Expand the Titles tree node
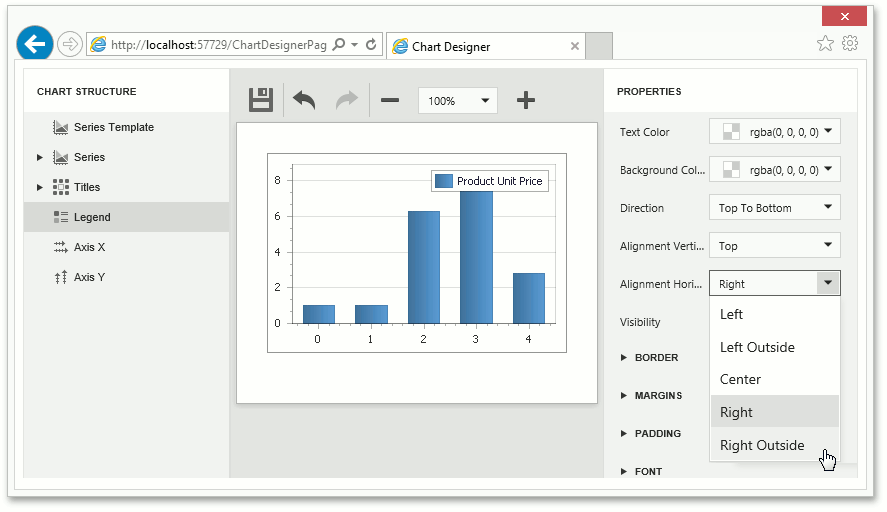The image size is (887, 512). pos(40,187)
